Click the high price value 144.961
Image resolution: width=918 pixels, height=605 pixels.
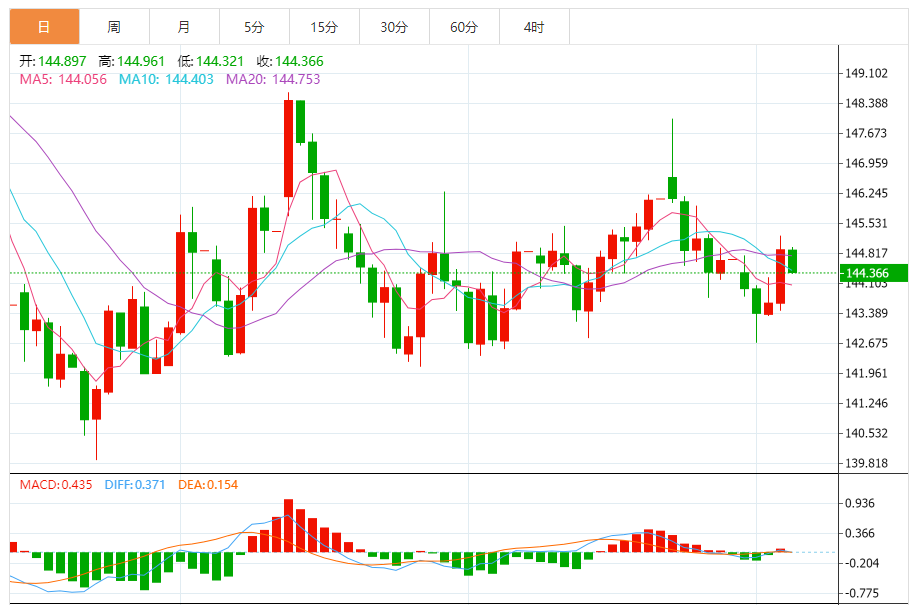(x=141, y=61)
